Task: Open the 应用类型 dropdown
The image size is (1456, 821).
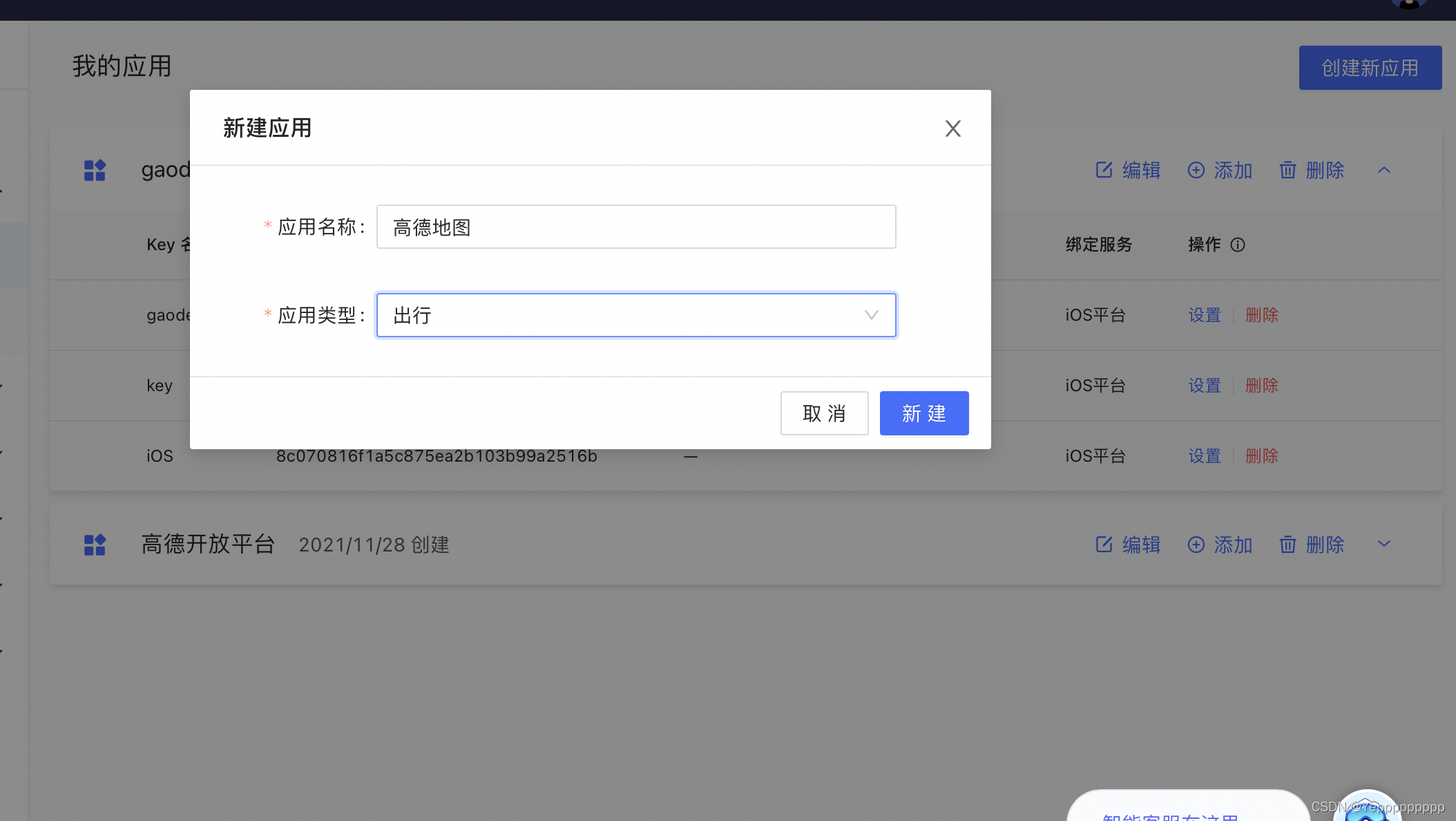Action: [635, 315]
